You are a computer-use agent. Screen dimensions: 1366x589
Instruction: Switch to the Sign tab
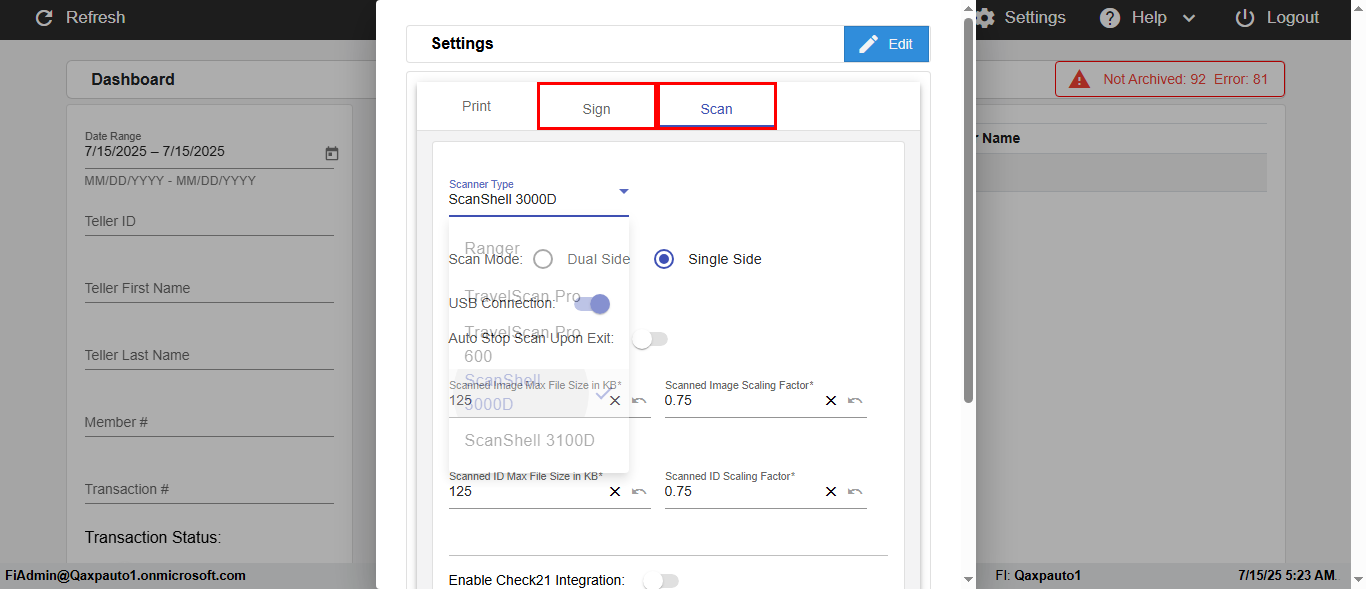point(597,107)
